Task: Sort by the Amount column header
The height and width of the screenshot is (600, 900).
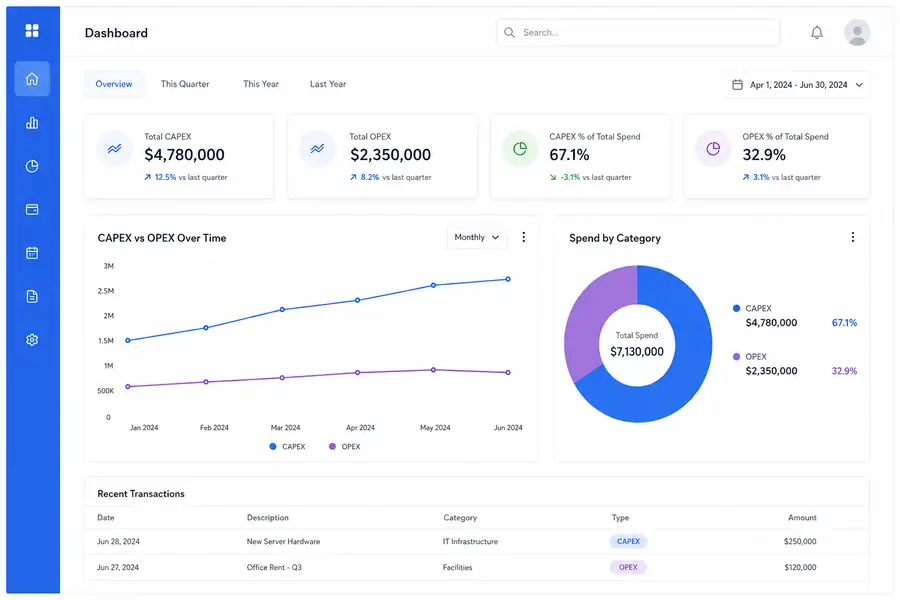Action: pos(802,517)
